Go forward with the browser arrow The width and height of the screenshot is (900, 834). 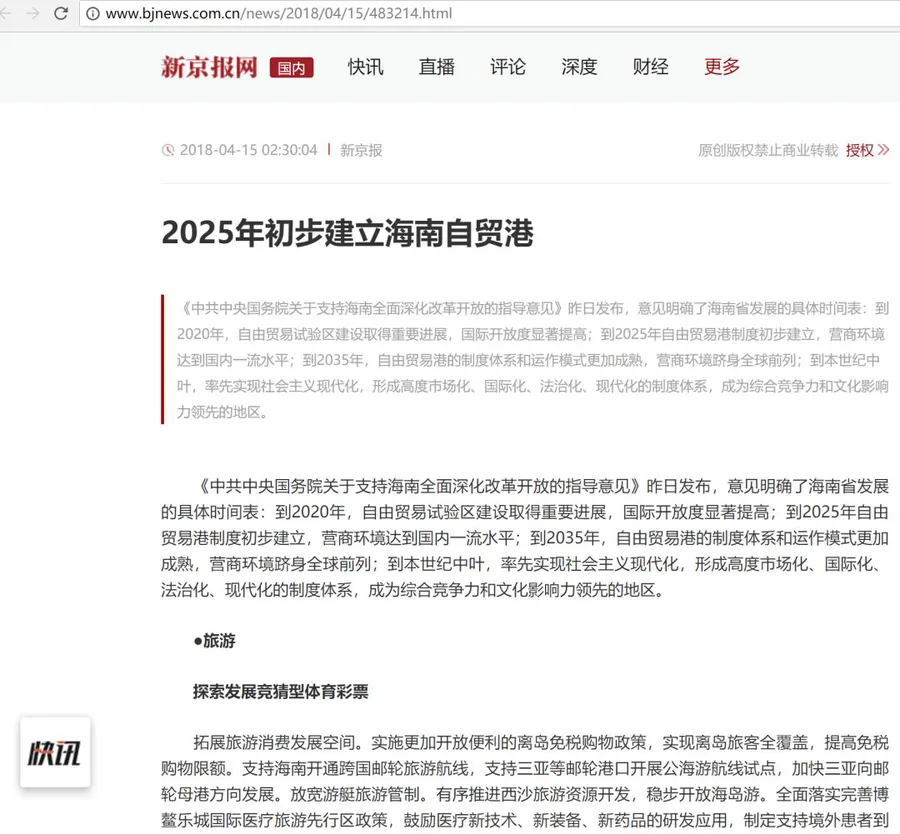pos(33,13)
